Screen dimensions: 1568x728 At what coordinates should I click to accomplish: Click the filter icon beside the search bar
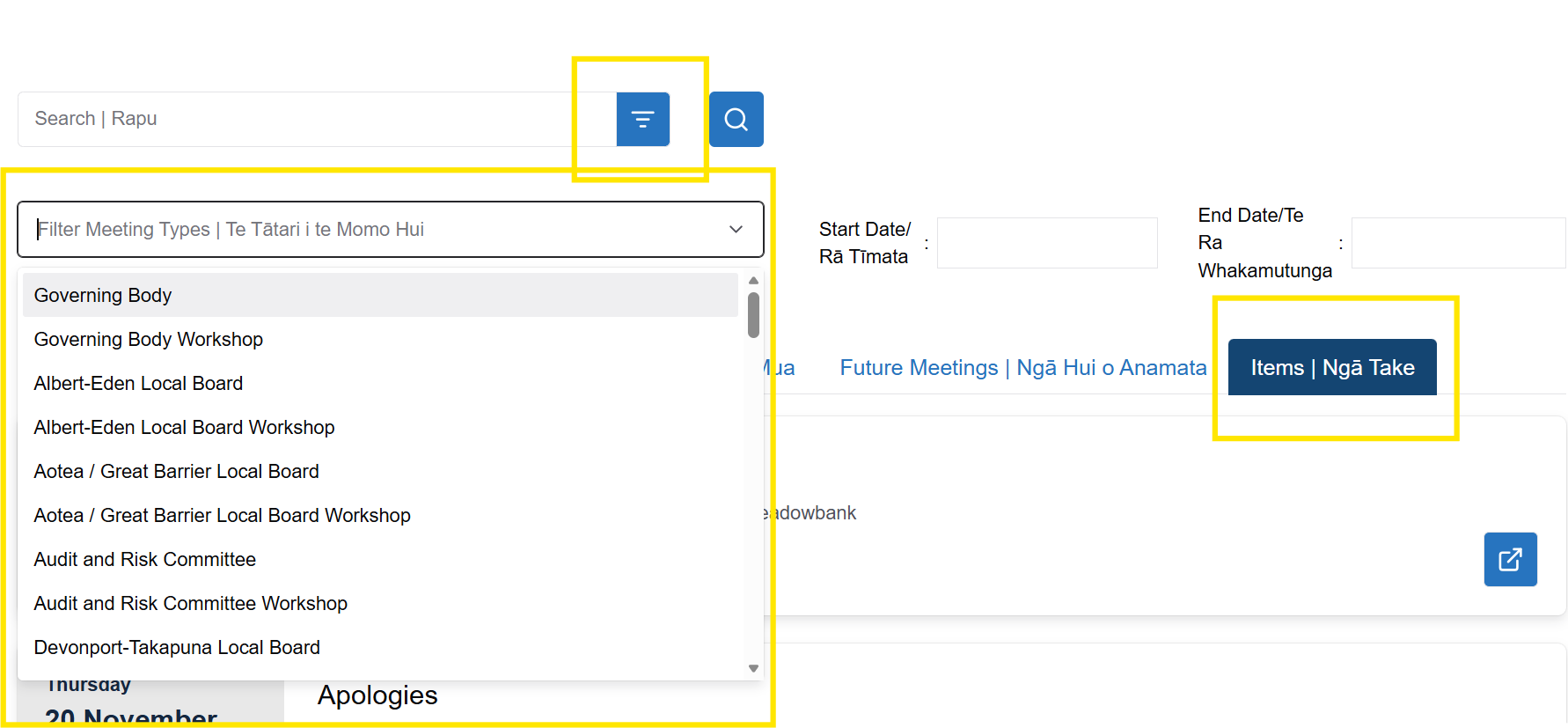click(x=642, y=119)
